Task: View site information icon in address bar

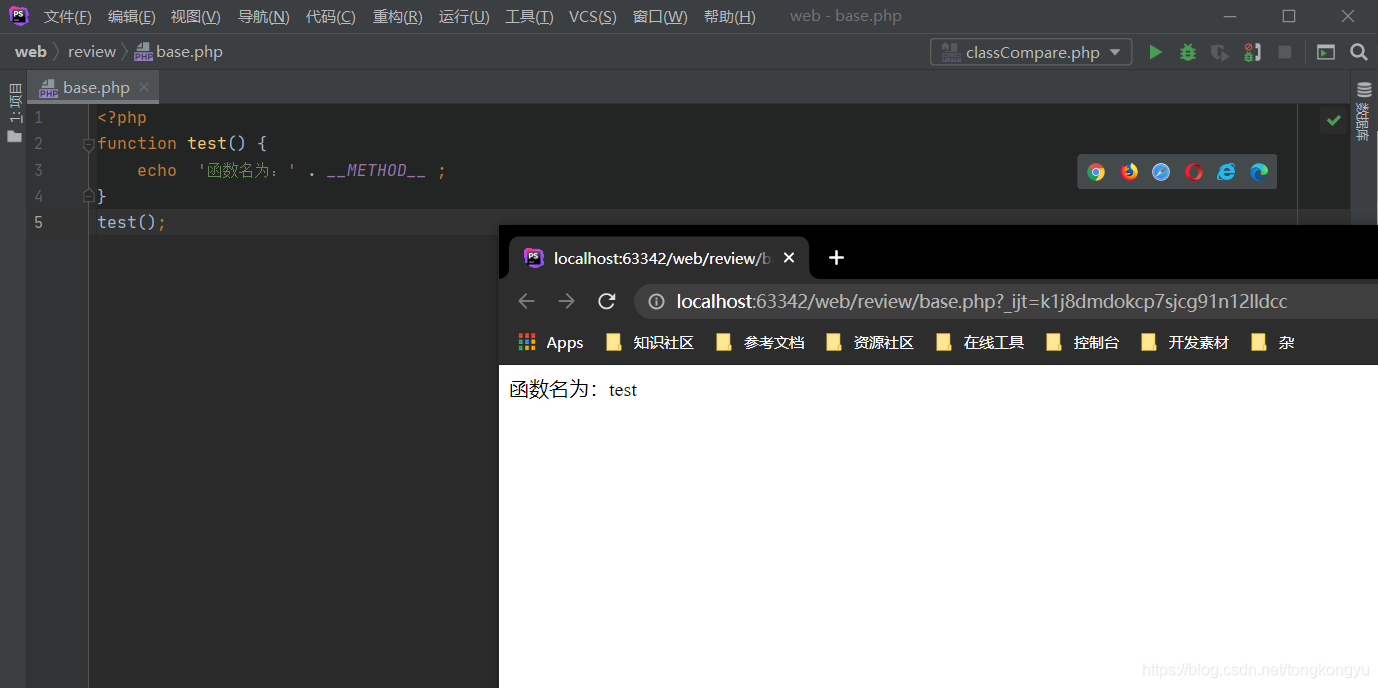Action: (656, 301)
